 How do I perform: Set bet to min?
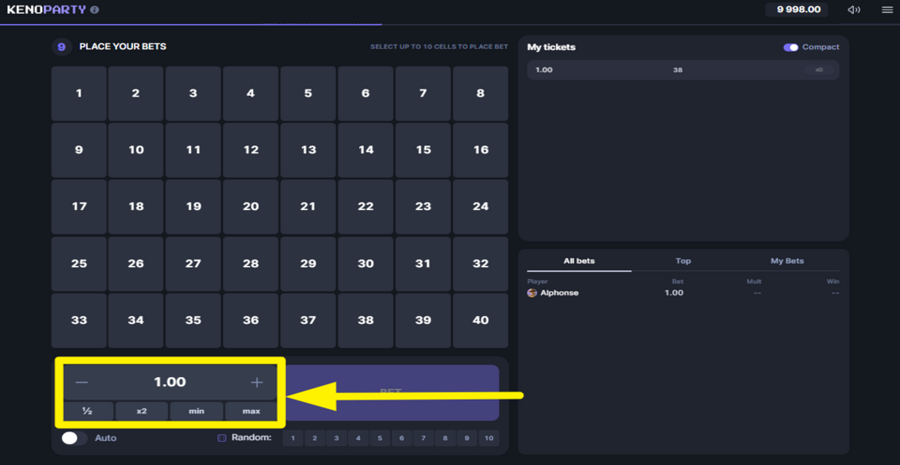click(196, 411)
